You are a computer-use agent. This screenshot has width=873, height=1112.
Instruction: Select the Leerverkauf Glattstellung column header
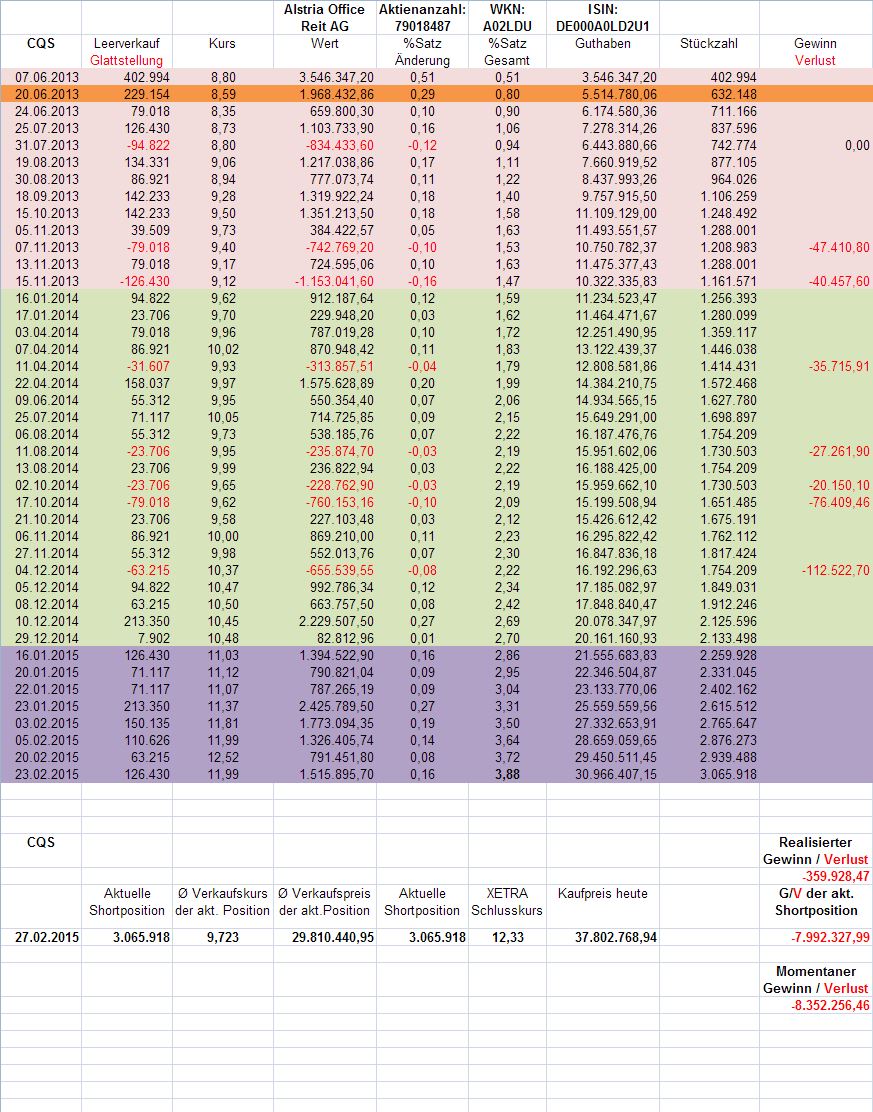pos(126,52)
